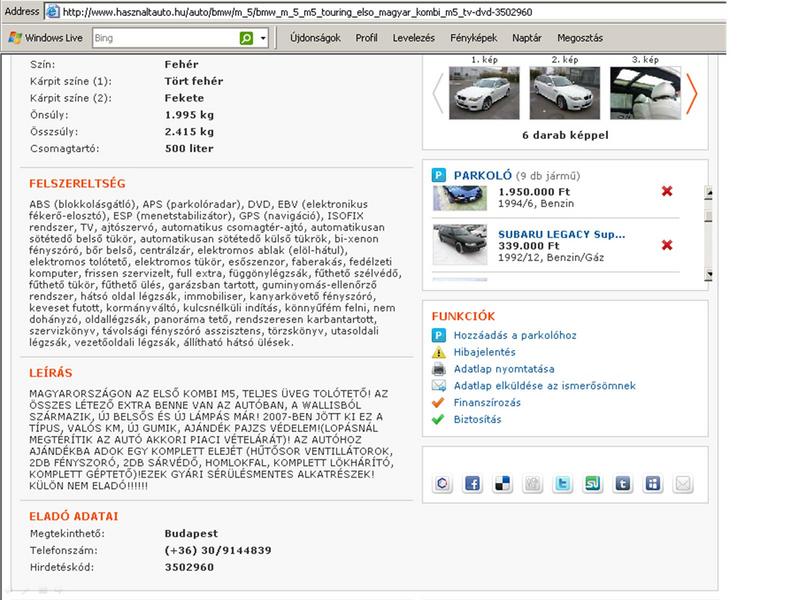Click the Hirdetéskód value 3502960
This screenshot has width=800, height=600.
click(x=189, y=567)
